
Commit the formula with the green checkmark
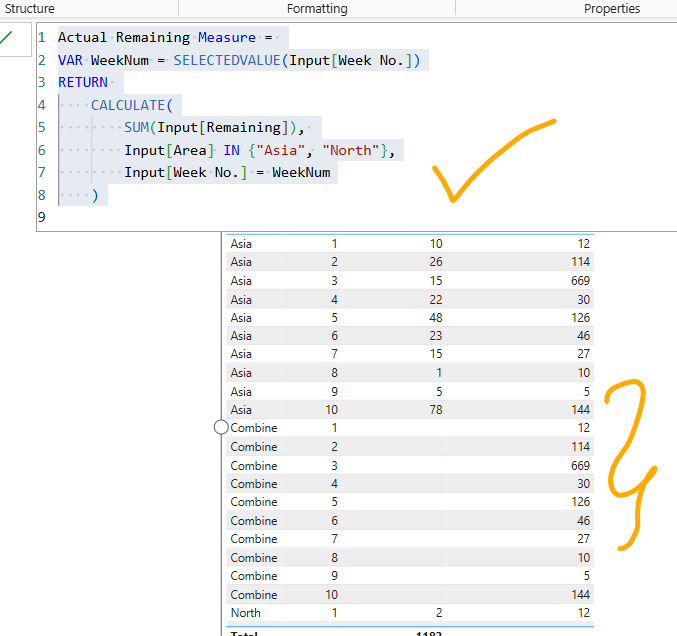(x=7, y=37)
